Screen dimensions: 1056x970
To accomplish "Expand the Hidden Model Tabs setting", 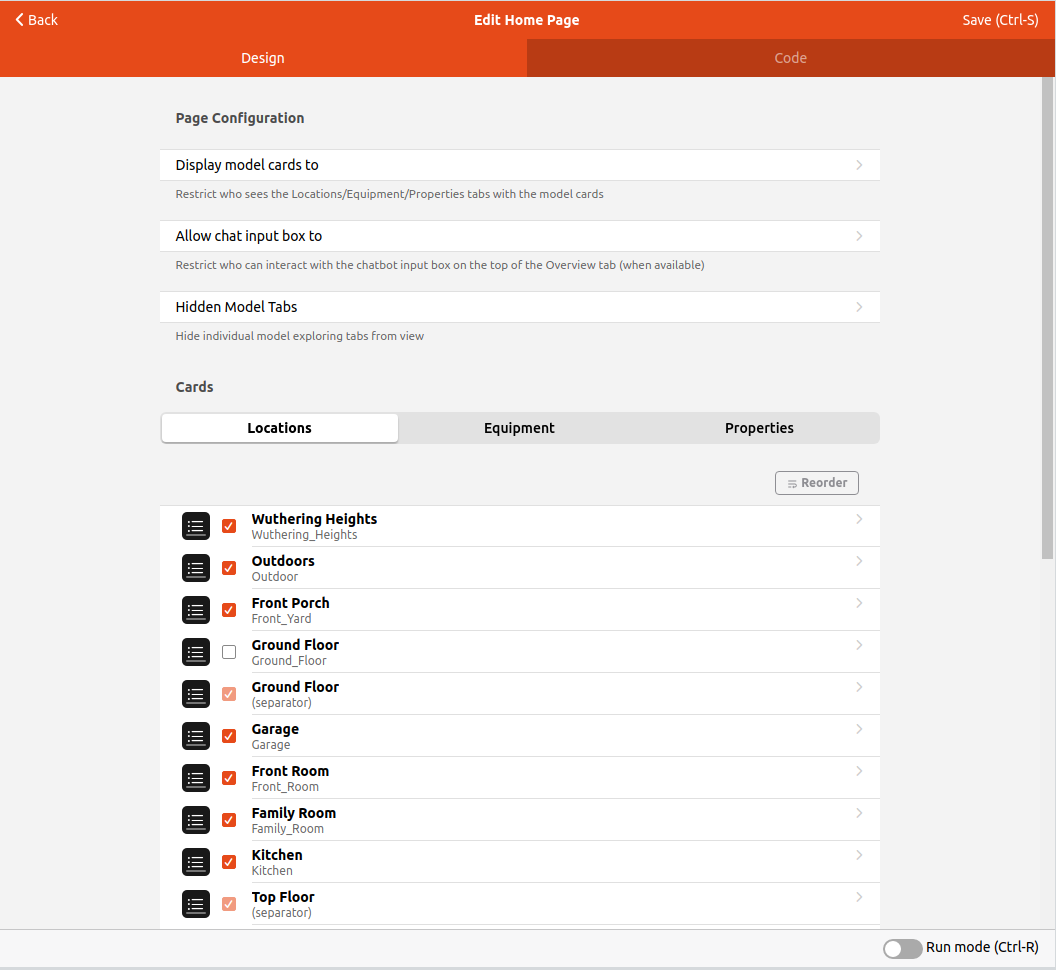I will point(519,307).
